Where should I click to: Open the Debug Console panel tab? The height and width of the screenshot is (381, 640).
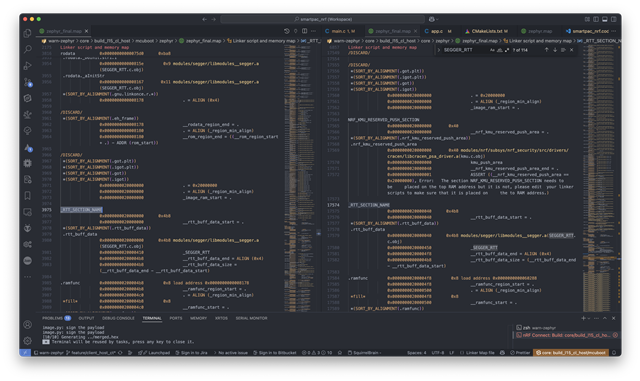(x=118, y=318)
